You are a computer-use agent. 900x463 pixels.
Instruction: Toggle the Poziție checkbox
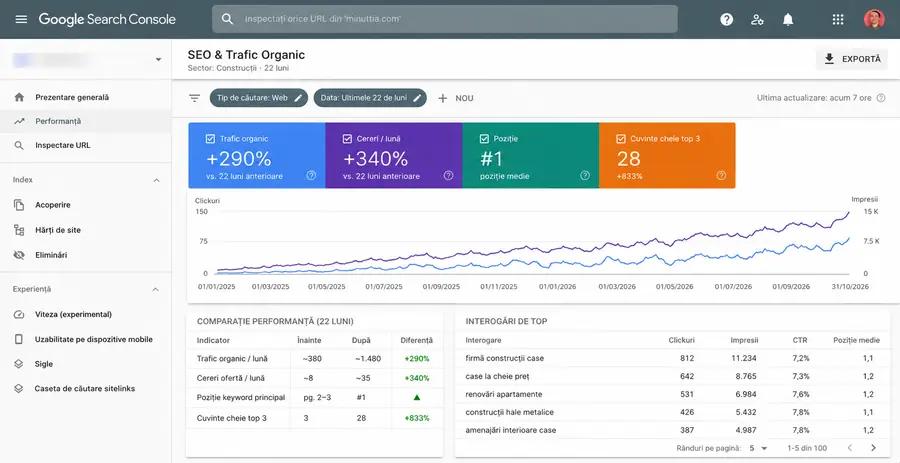[x=484, y=139]
